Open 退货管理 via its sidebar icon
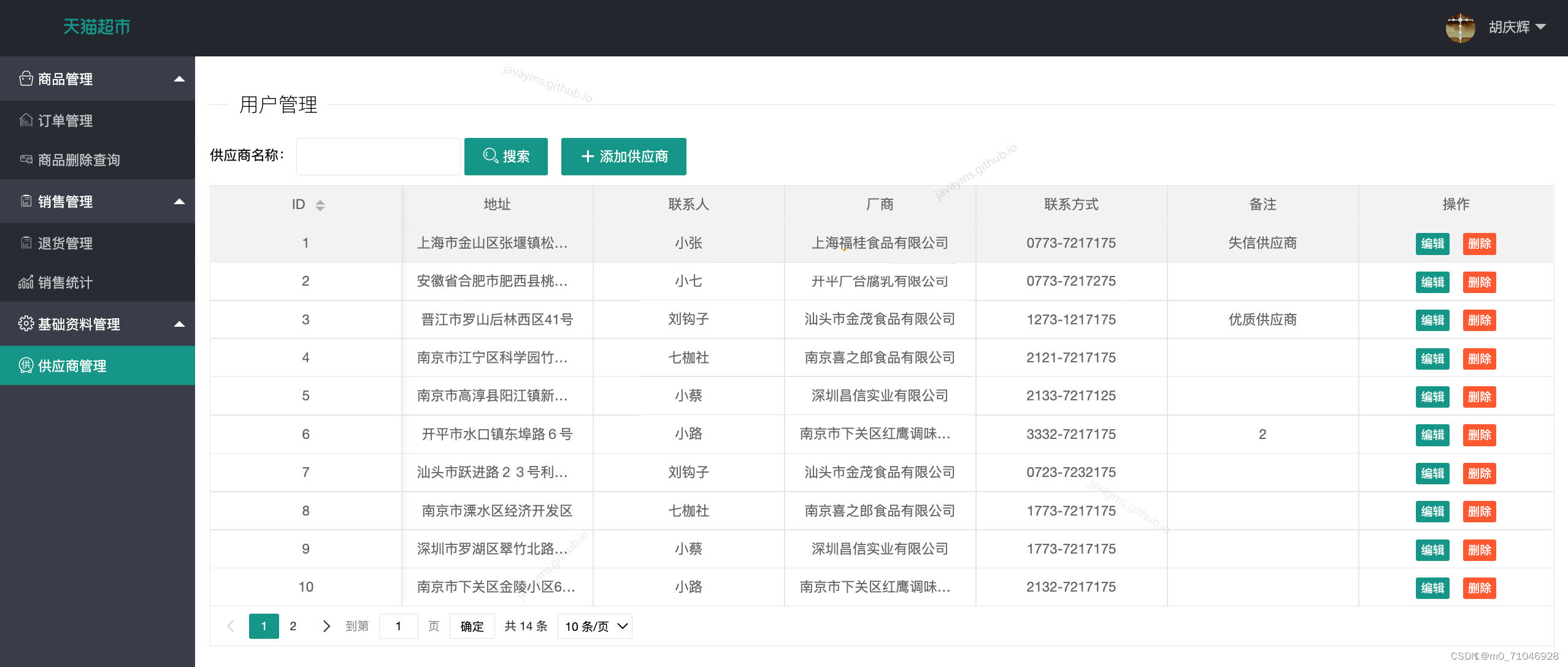The width and height of the screenshot is (1568, 667). click(x=26, y=243)
